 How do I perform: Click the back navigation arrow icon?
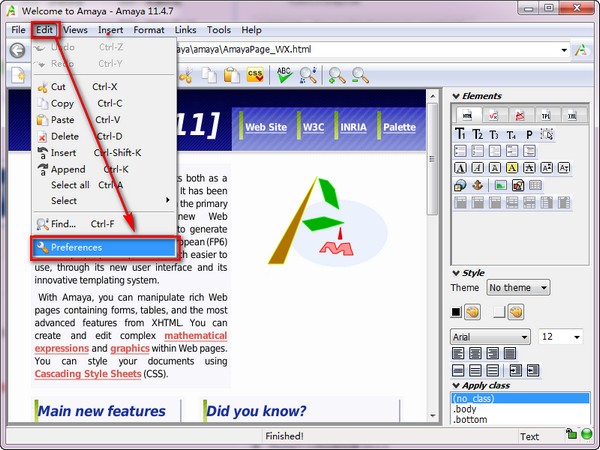point(17,51)
